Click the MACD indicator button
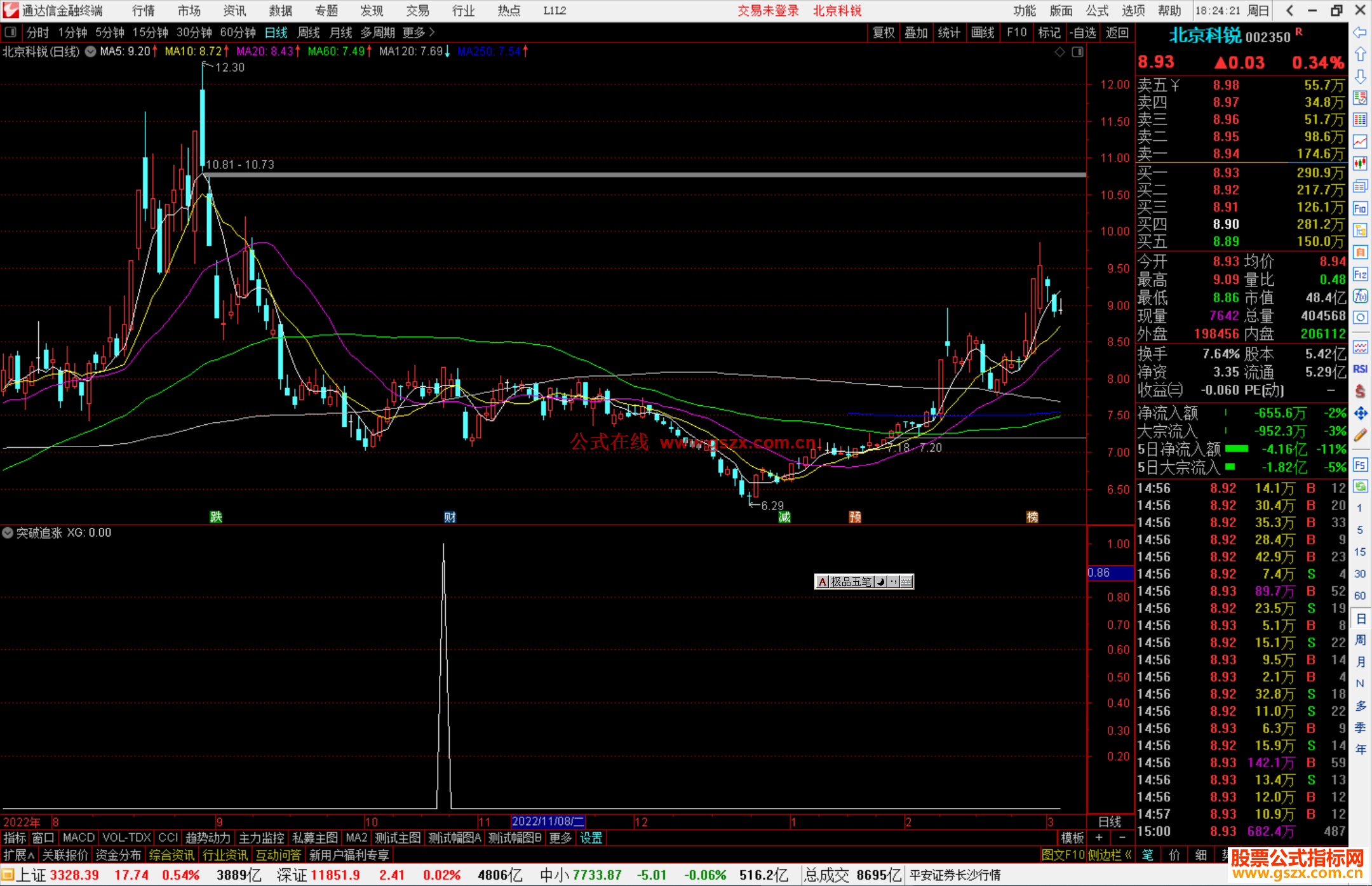1372x886 pixels. coord(78,838)
